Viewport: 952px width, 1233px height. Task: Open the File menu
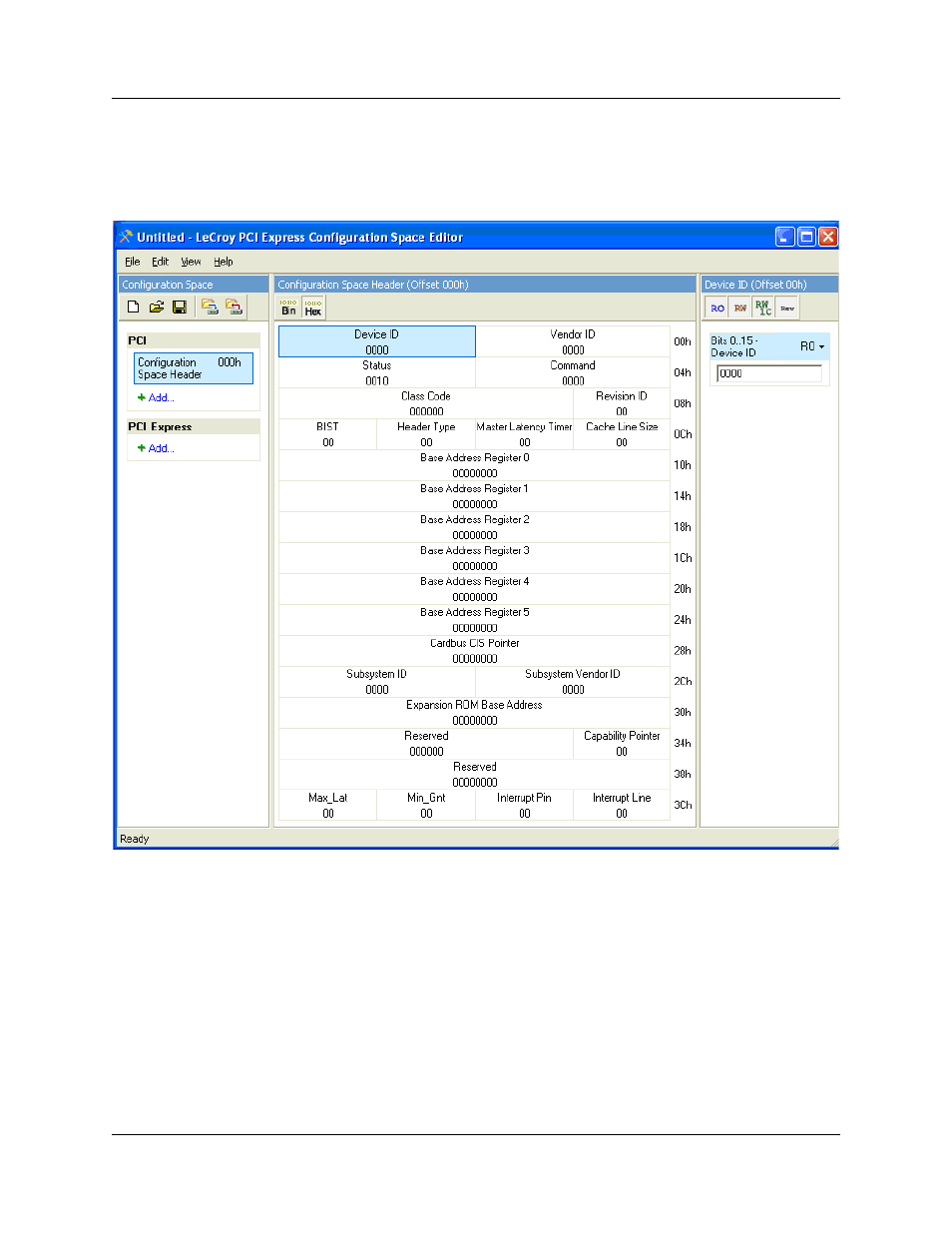[133, 262]
